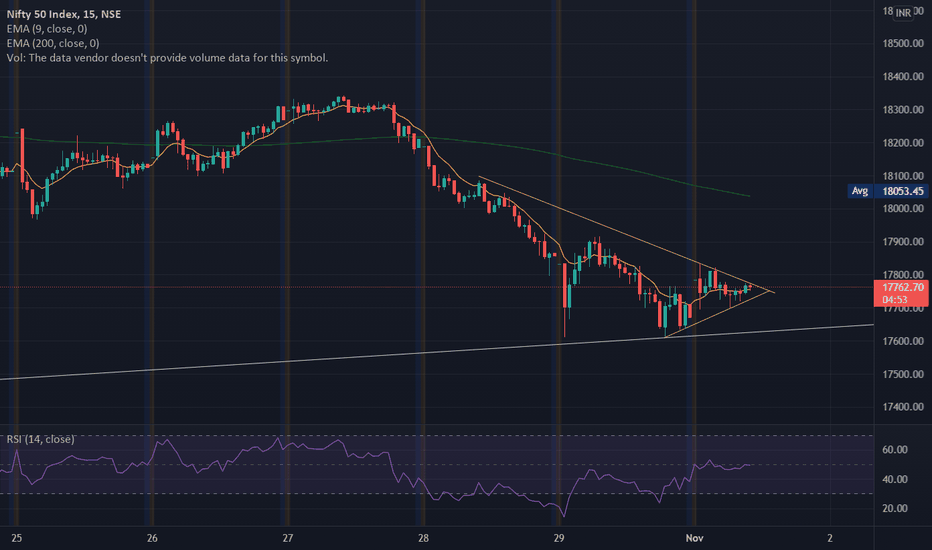Click the 20.00 RSI axis label
Viewport: 932px width, 550px height.
tap(895, 508)
